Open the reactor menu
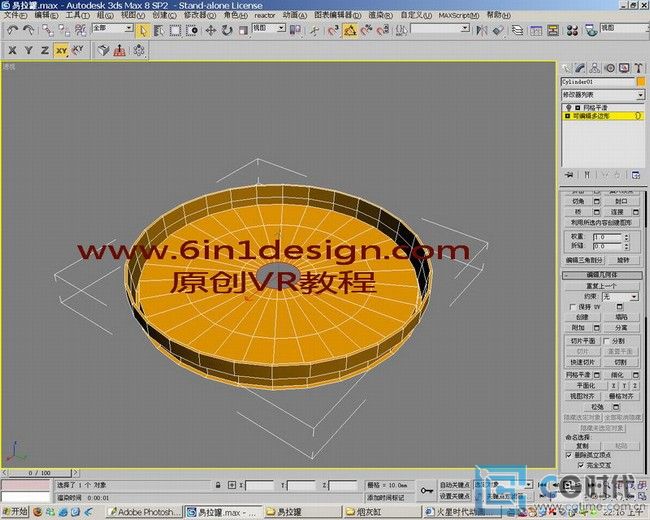The width and height of the screenshot is (650, 520). click(x=264, y=15)
